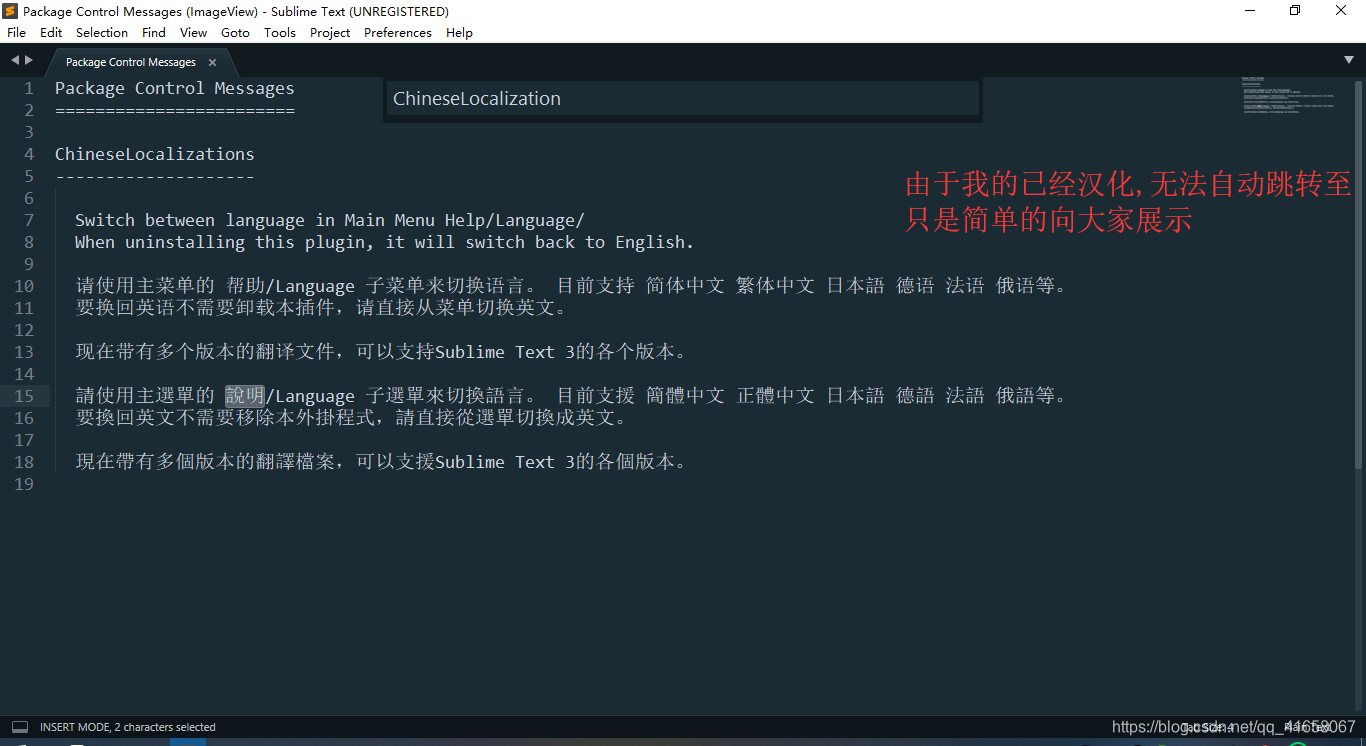Click the line starting '要換回英文不需要移除本外掛程式'
Image resolution: width=1366 pixels, height=746 pixels.
point(353,418)
